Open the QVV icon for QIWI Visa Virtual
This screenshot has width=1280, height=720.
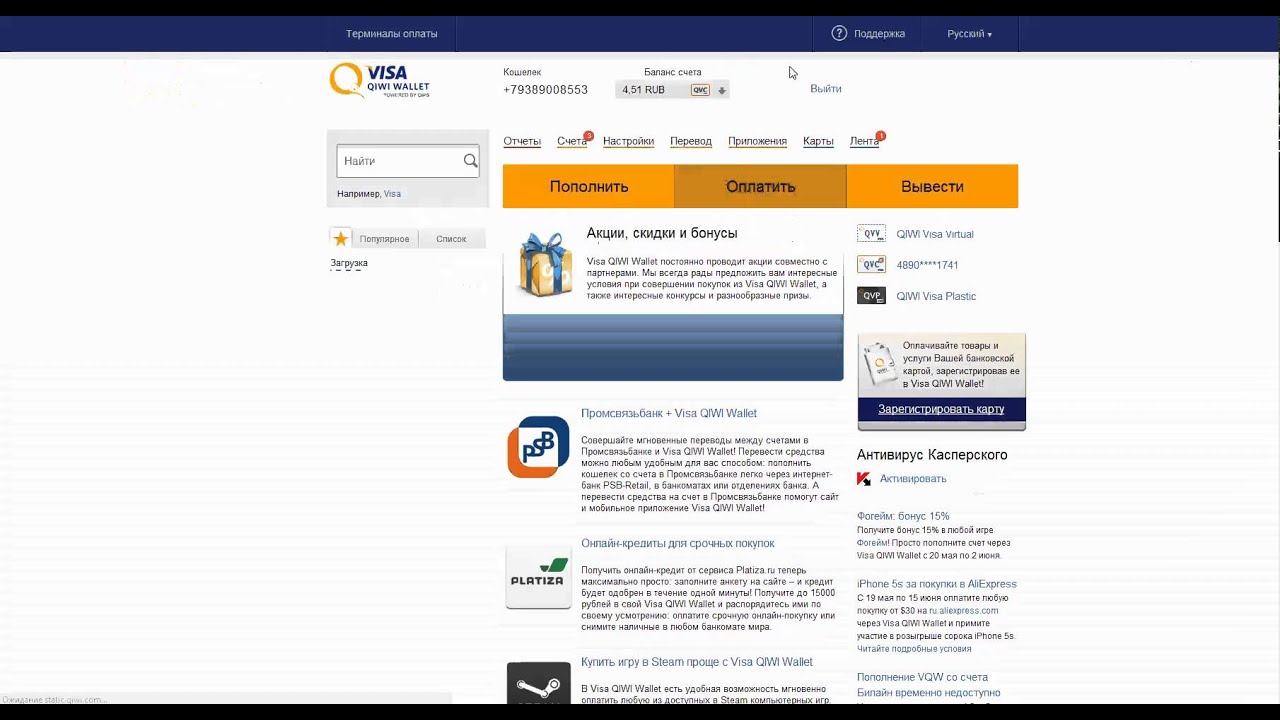pyautogui.click(x=871, y=234)
